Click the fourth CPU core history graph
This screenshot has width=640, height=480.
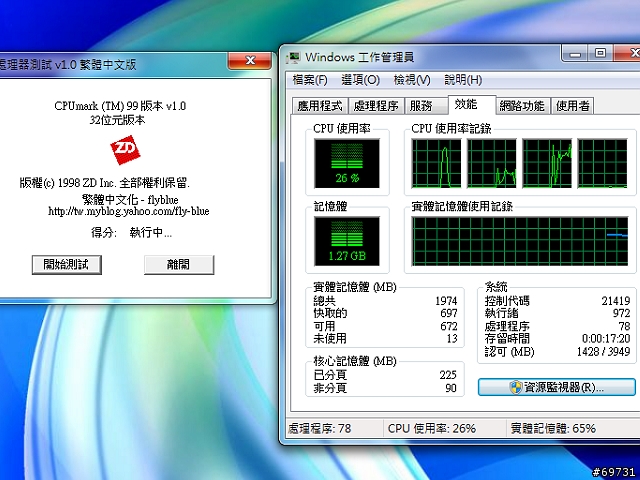(x=602, y=163)
